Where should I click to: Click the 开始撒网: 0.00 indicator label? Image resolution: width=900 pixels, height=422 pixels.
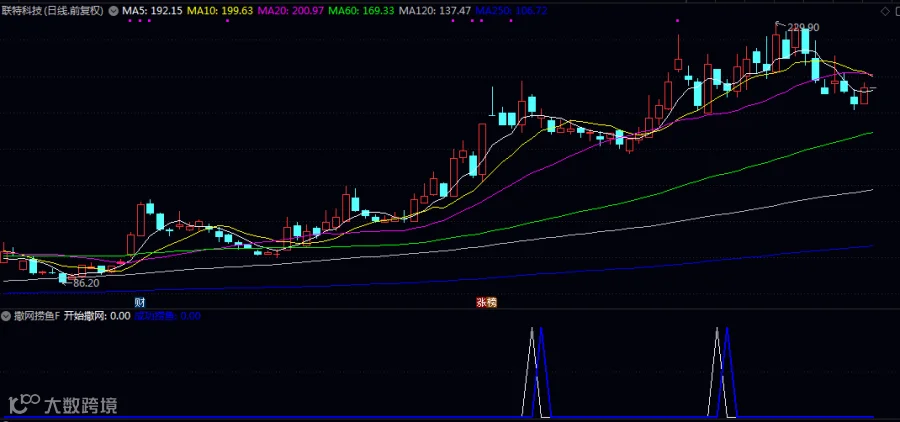(97, 316)
